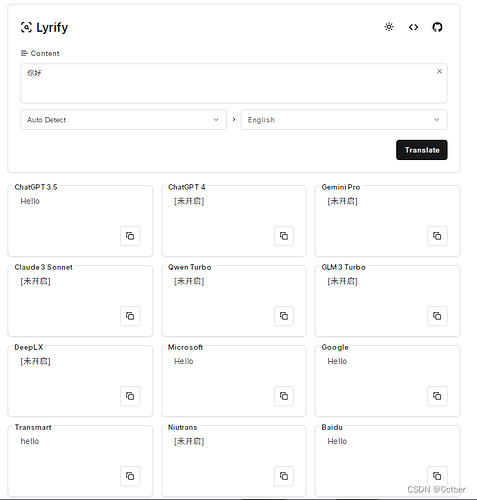Click the Translate button
This screenshot has height=500, width=477.
[x=422, y=150]
